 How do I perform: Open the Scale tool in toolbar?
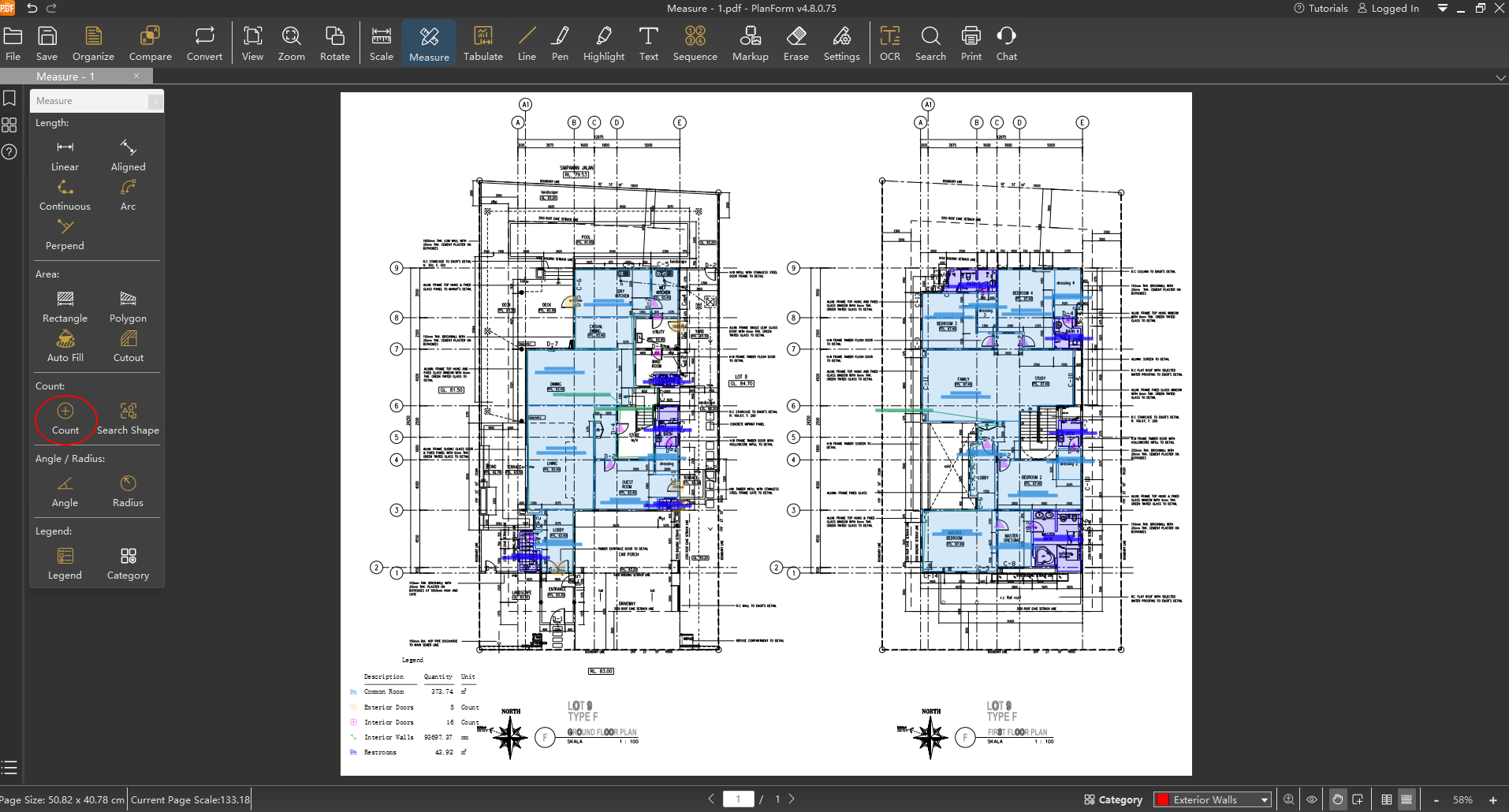pos(381,43)
